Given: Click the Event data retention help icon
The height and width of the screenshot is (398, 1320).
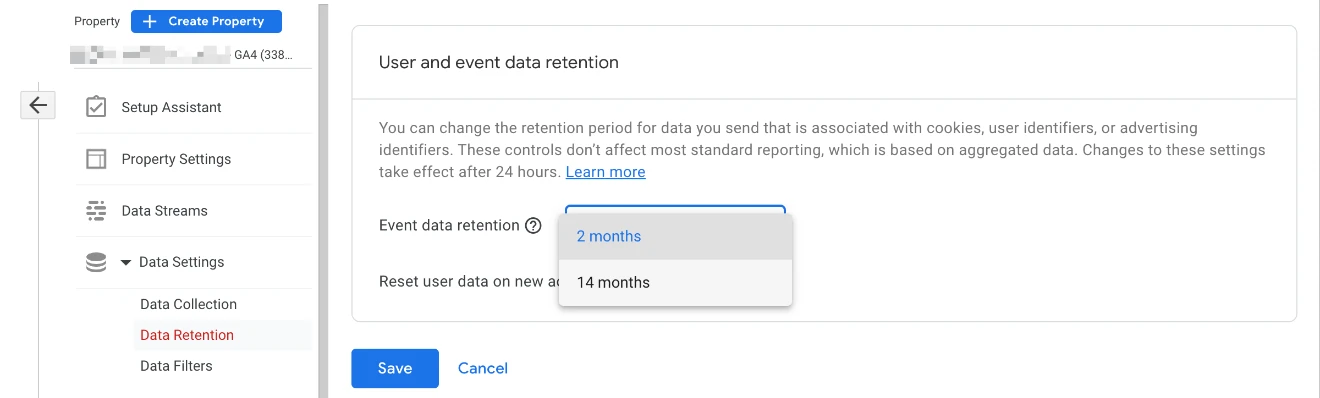Looking at the screenshot, I should coord(533,226).
